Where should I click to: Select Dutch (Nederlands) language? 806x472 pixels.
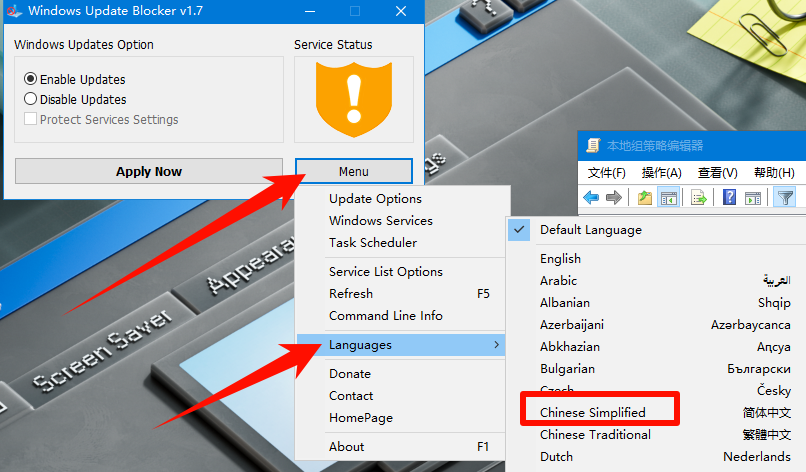(657, 457)
